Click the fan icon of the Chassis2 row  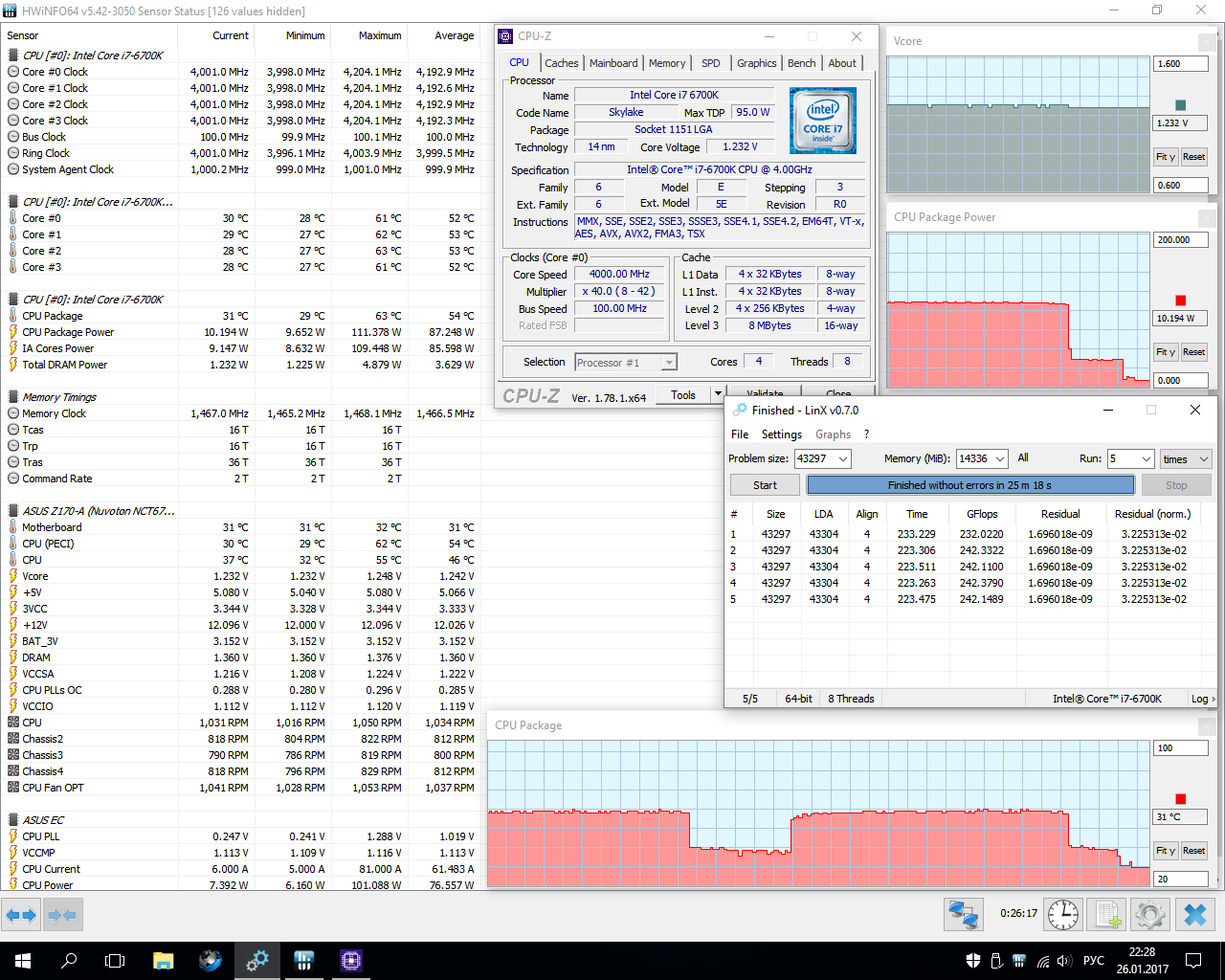coord(13,739)
